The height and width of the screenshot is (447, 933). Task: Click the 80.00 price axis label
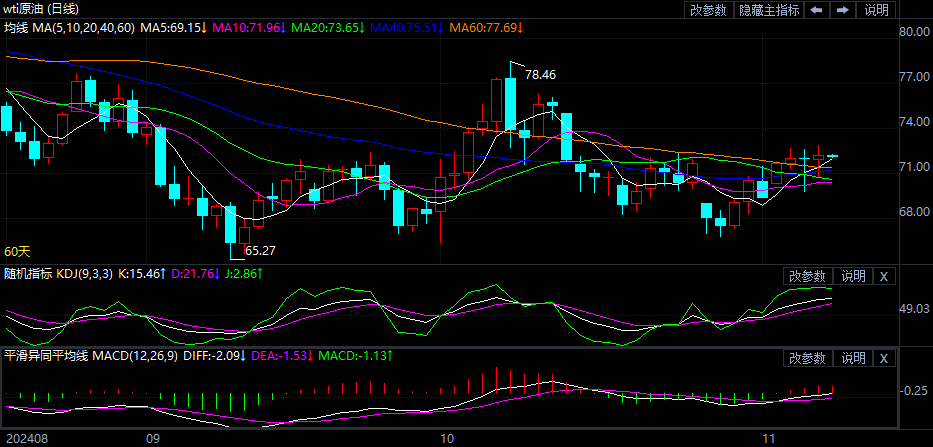click(x=914, y=32)
